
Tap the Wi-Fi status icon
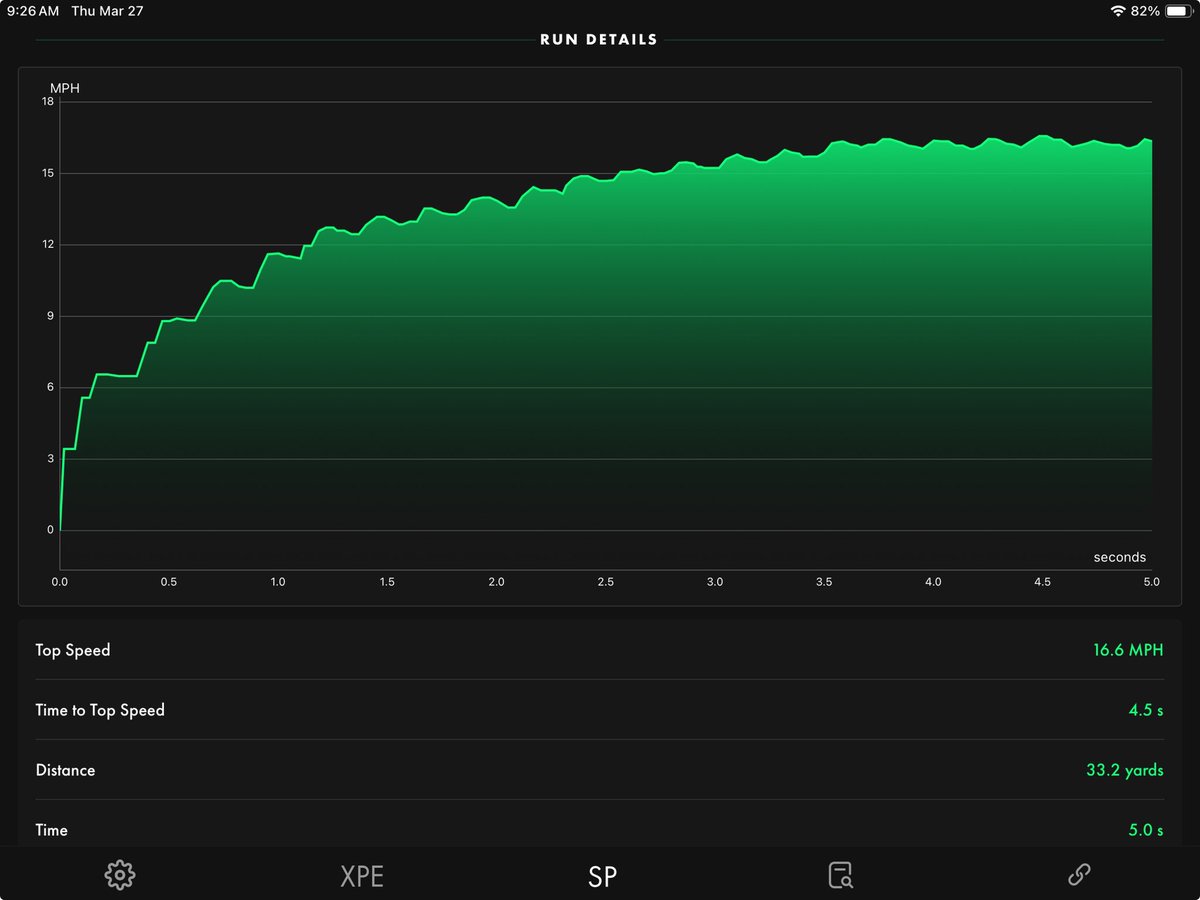(x=1118, y=11)
